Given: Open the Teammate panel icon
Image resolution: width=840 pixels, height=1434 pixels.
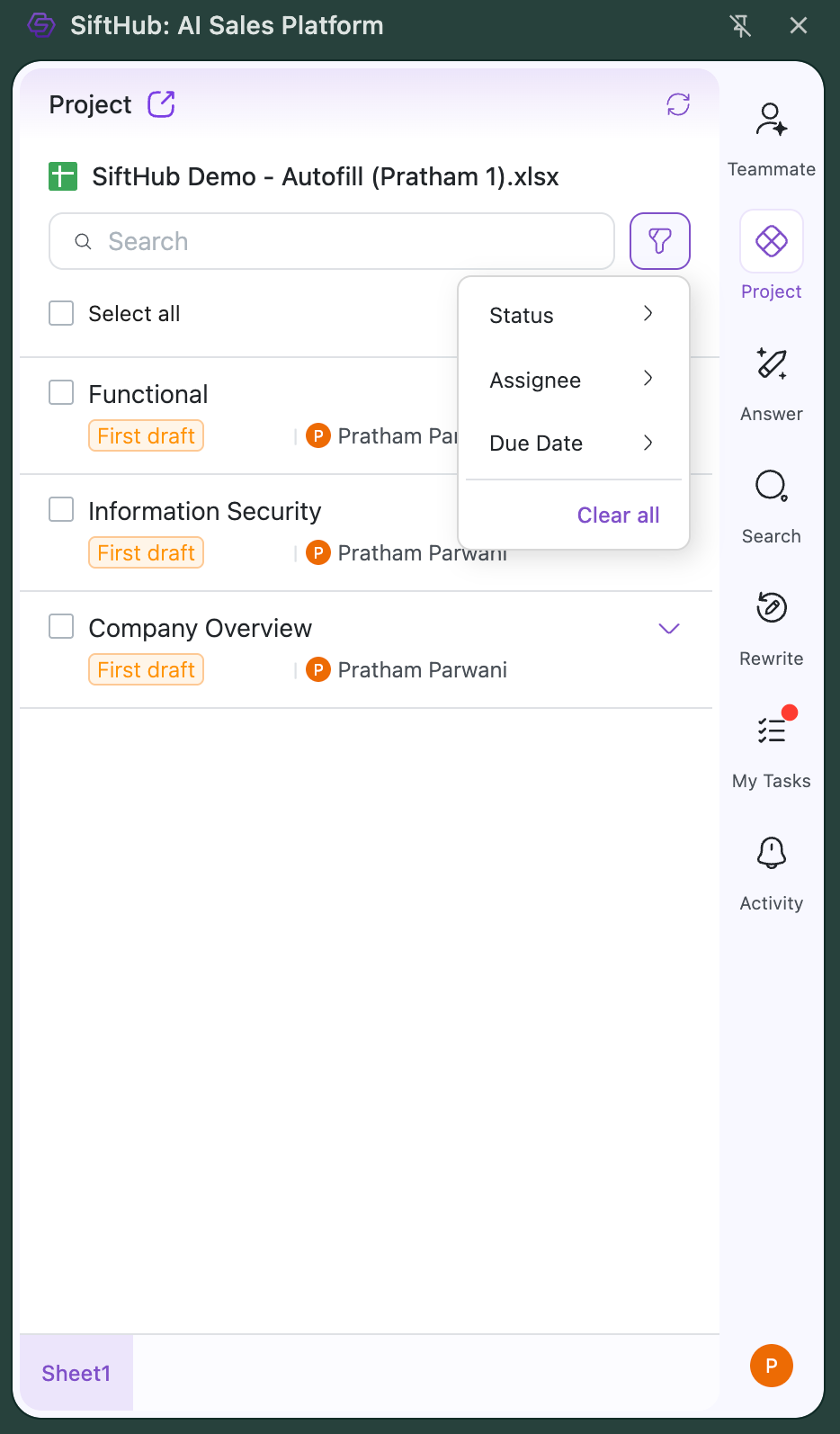Looking at the screenshot, I should click(x=771, y=121).
